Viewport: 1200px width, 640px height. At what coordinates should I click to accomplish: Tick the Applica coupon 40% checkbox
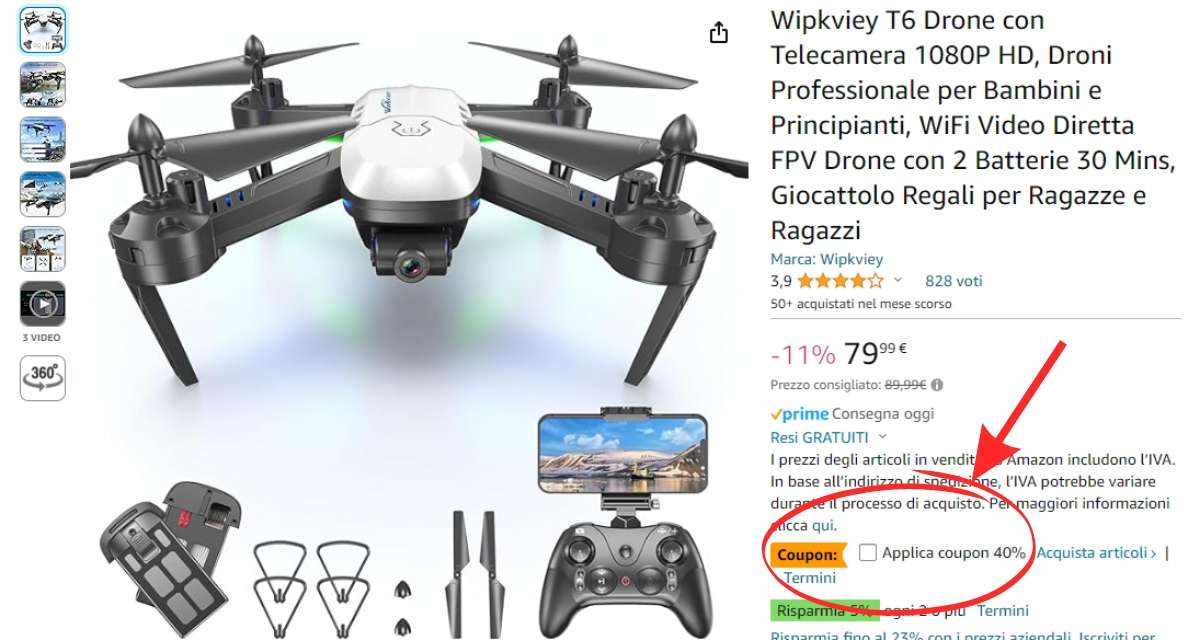pos(867,552)
